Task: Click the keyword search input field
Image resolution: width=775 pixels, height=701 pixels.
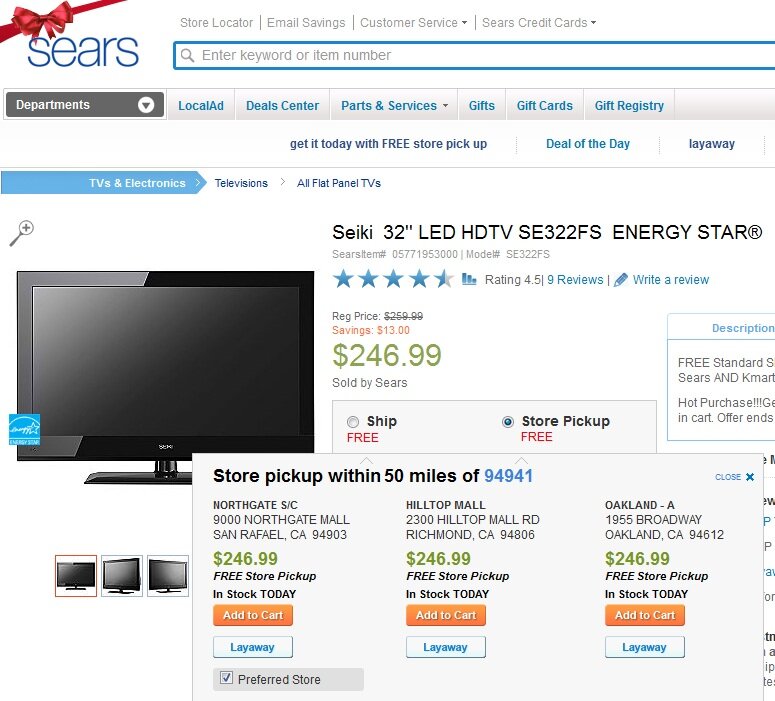Action: [x=474, y=55]
